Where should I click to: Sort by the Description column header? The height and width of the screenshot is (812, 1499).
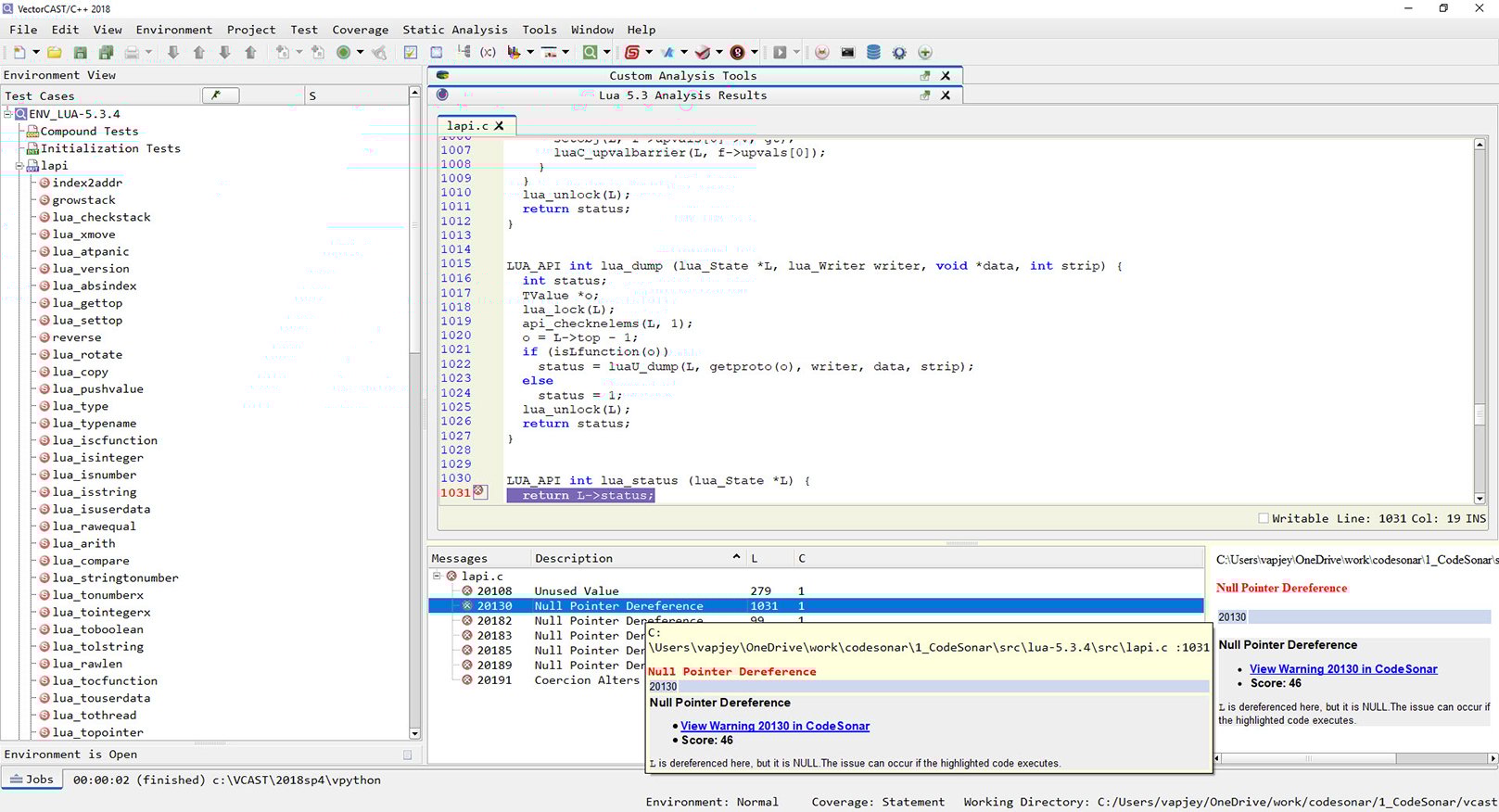tap(638, 558)
